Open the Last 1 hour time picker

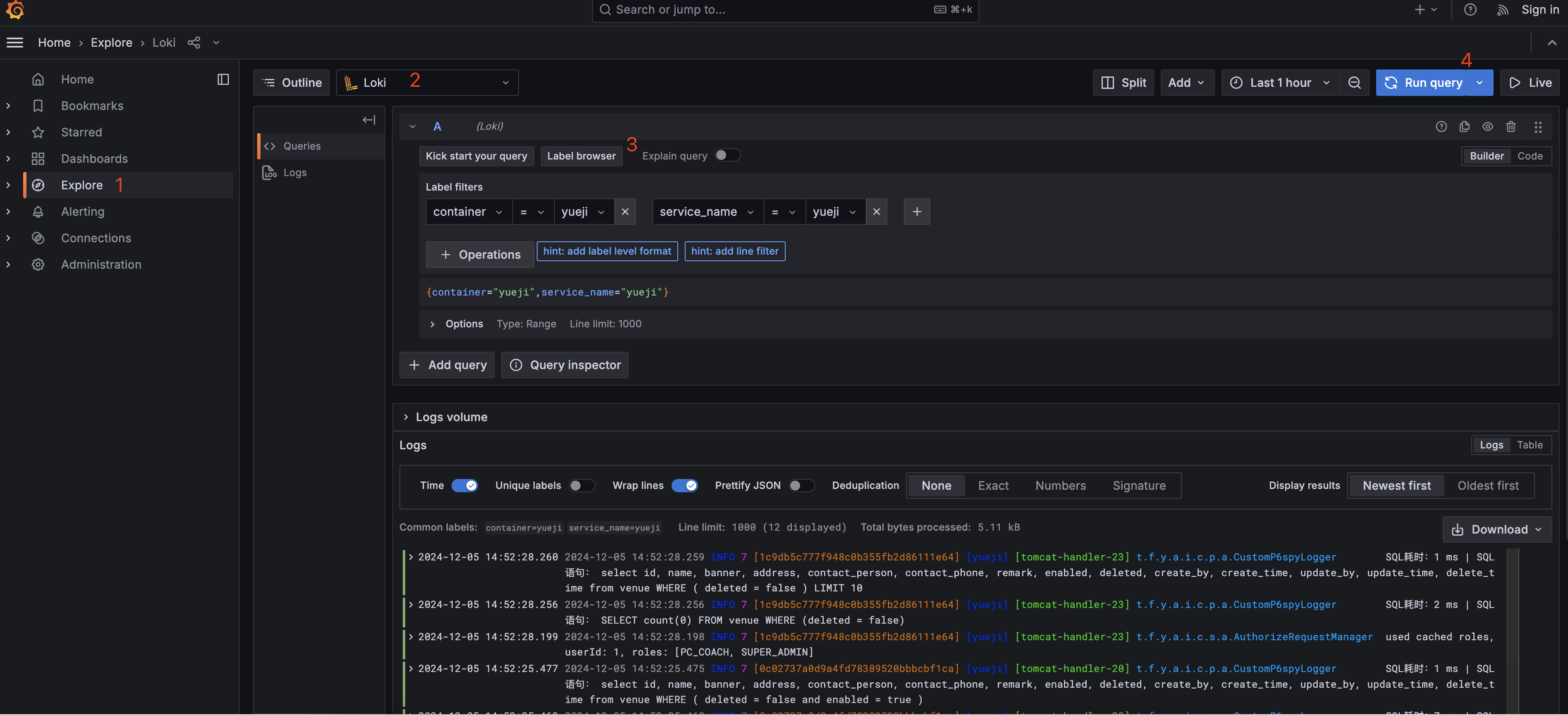(1281, 83)
